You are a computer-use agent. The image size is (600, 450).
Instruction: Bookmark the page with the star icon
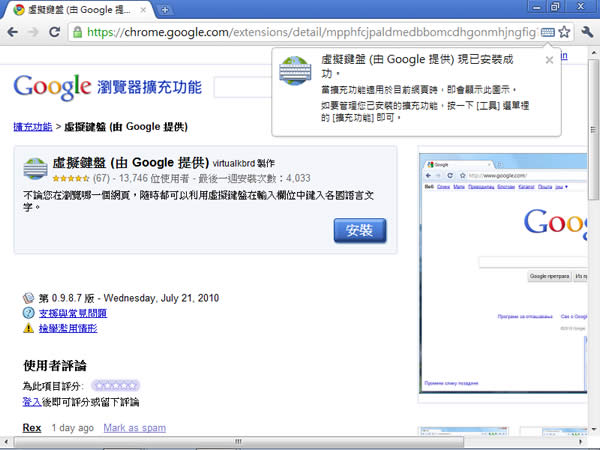tap(564, 32)
